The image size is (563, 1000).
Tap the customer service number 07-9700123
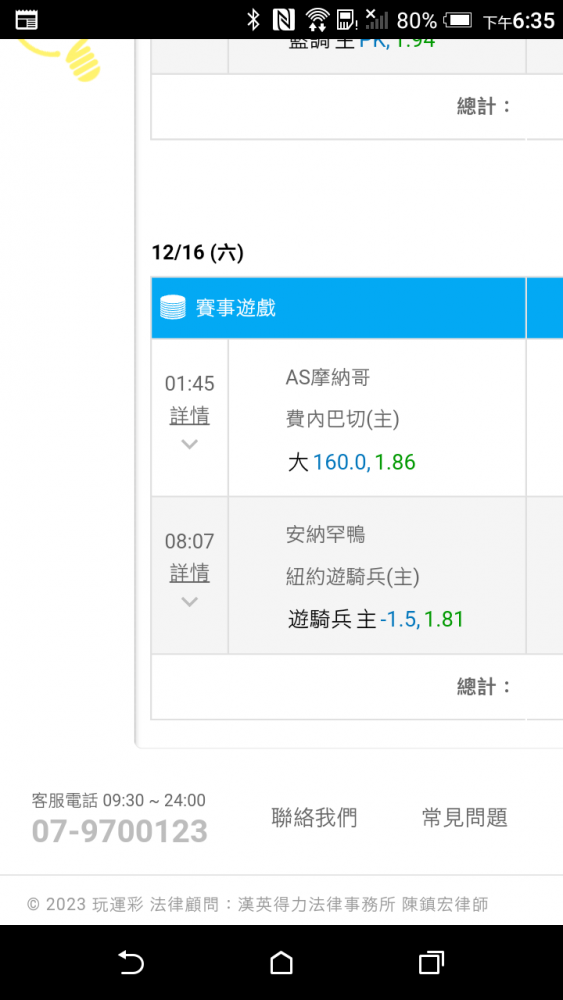tap(120, 831)
